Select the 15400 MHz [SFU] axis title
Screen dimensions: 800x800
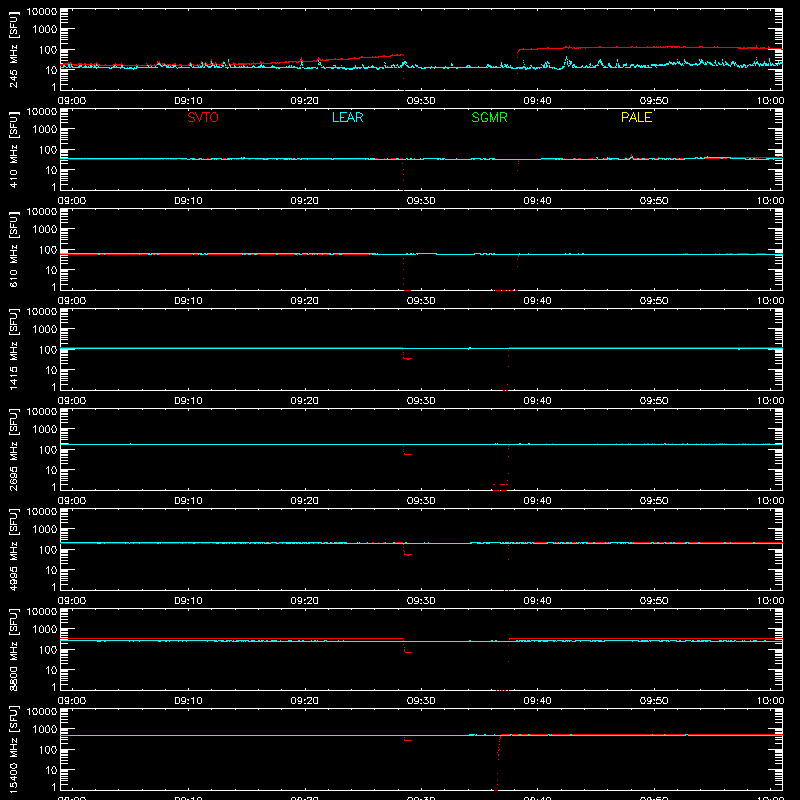click(x=14, y=750)
